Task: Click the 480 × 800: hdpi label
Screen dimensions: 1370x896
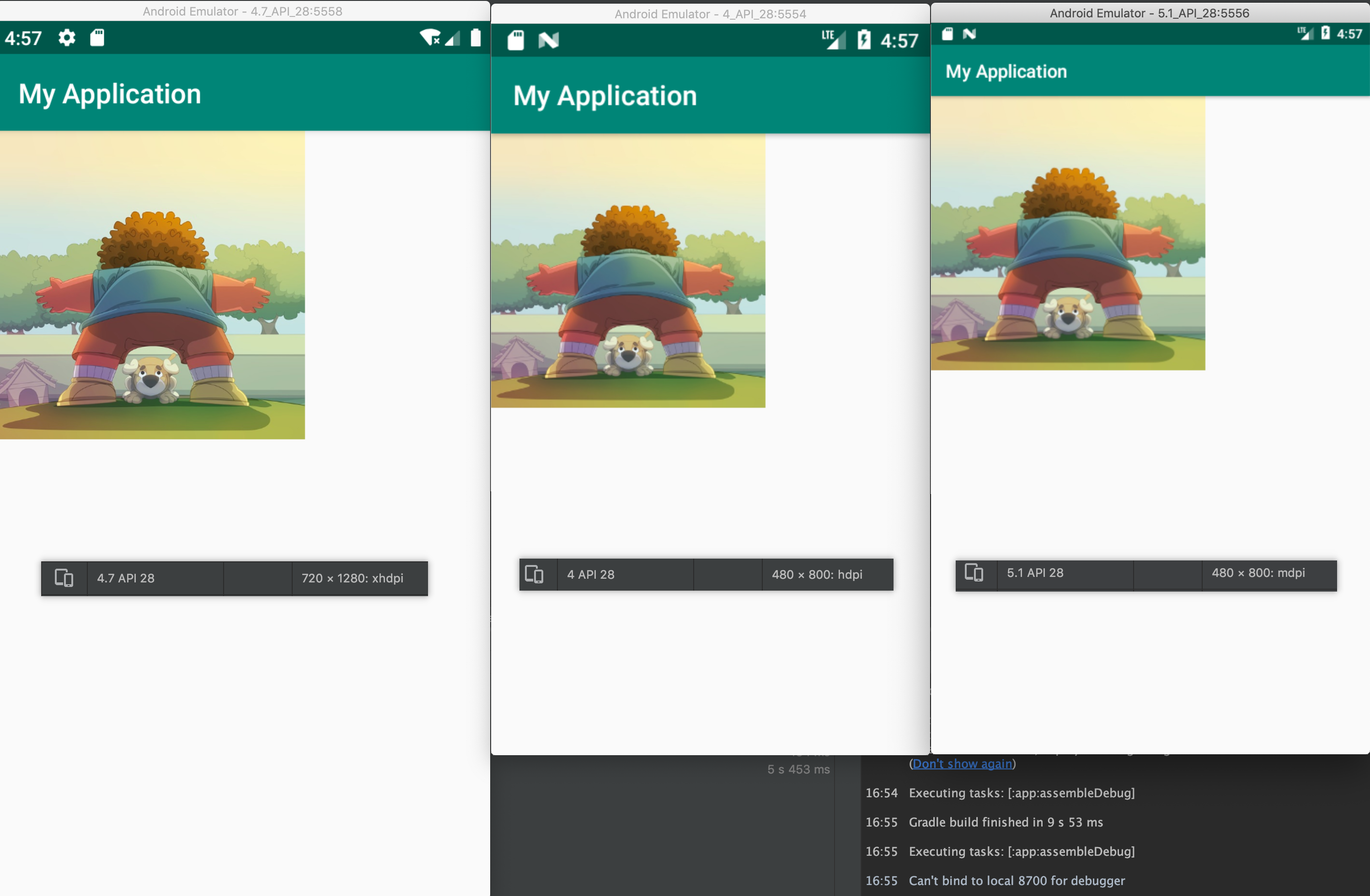Action: 817,575
